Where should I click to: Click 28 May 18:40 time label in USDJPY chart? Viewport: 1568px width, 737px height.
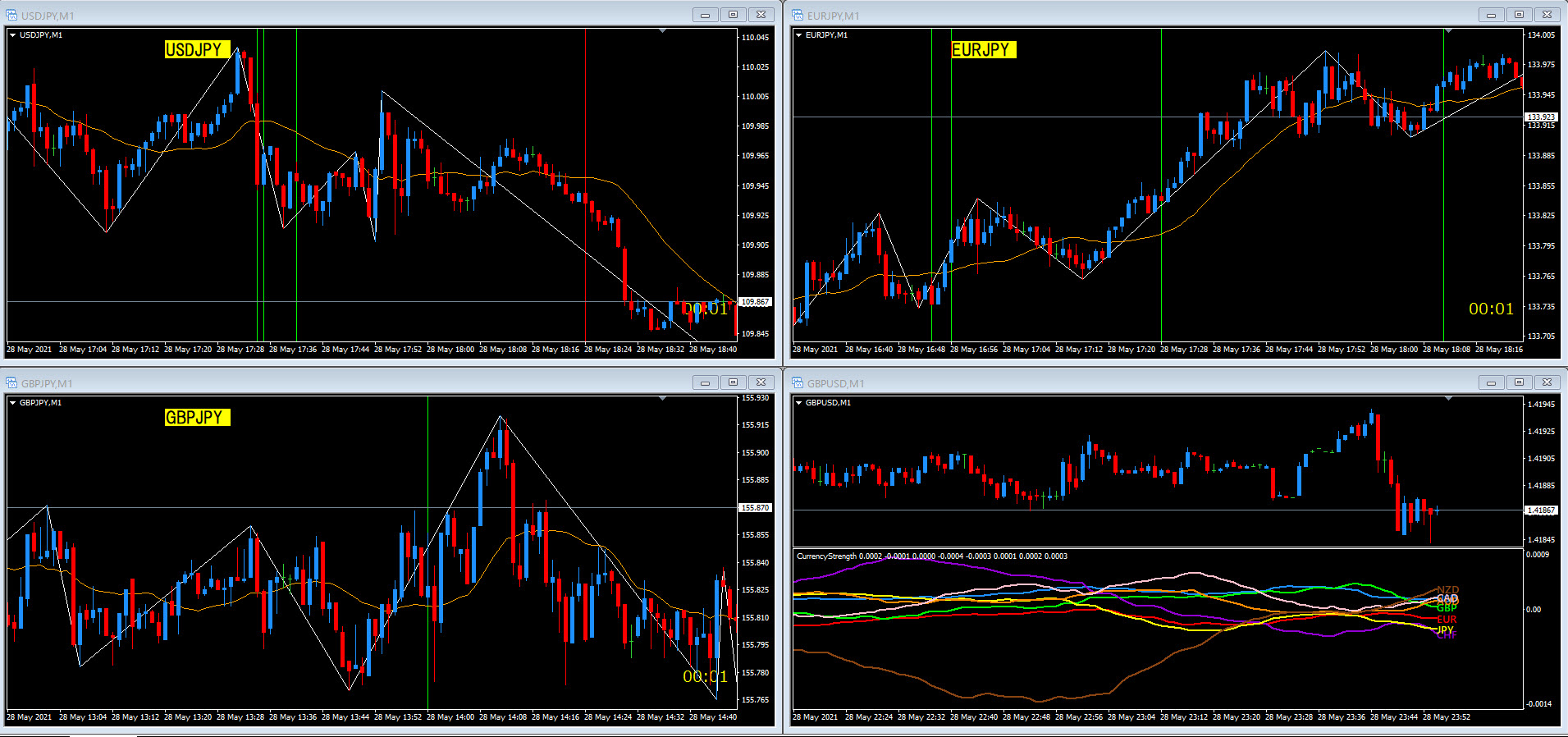pyautogui.click(x=713, y=350)
